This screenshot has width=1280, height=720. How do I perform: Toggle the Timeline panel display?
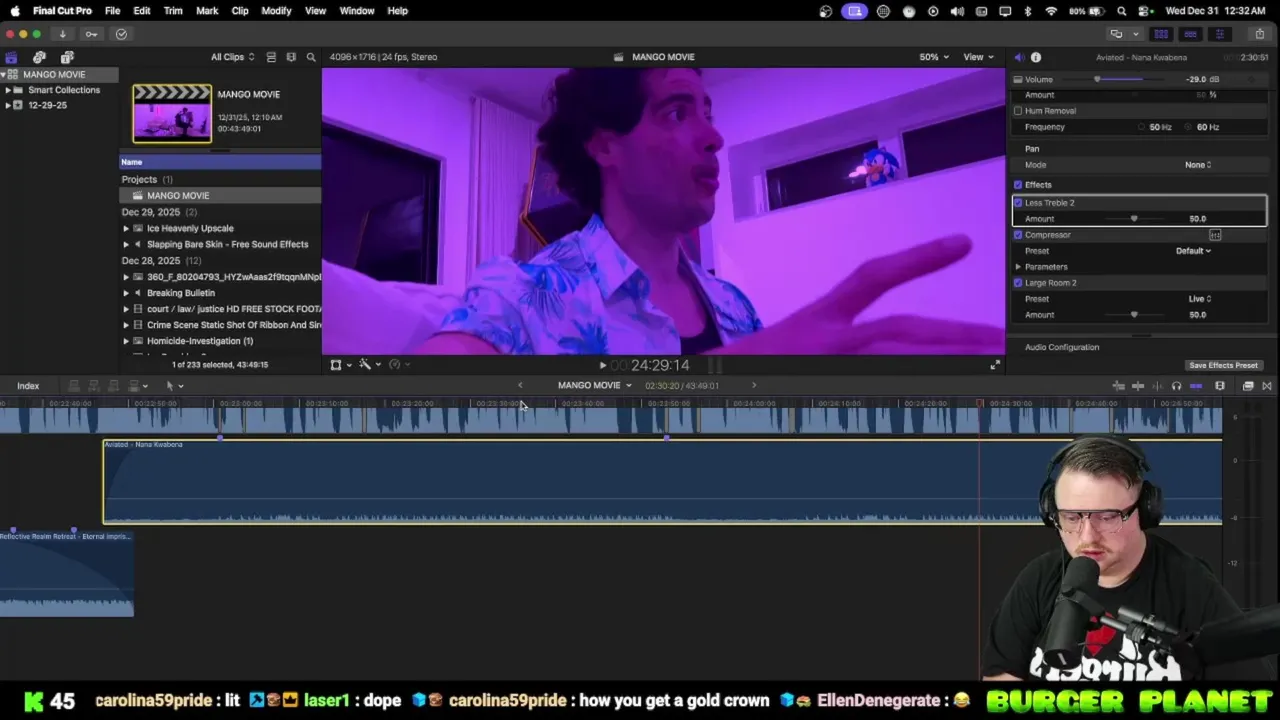(x=1190, y=34)
